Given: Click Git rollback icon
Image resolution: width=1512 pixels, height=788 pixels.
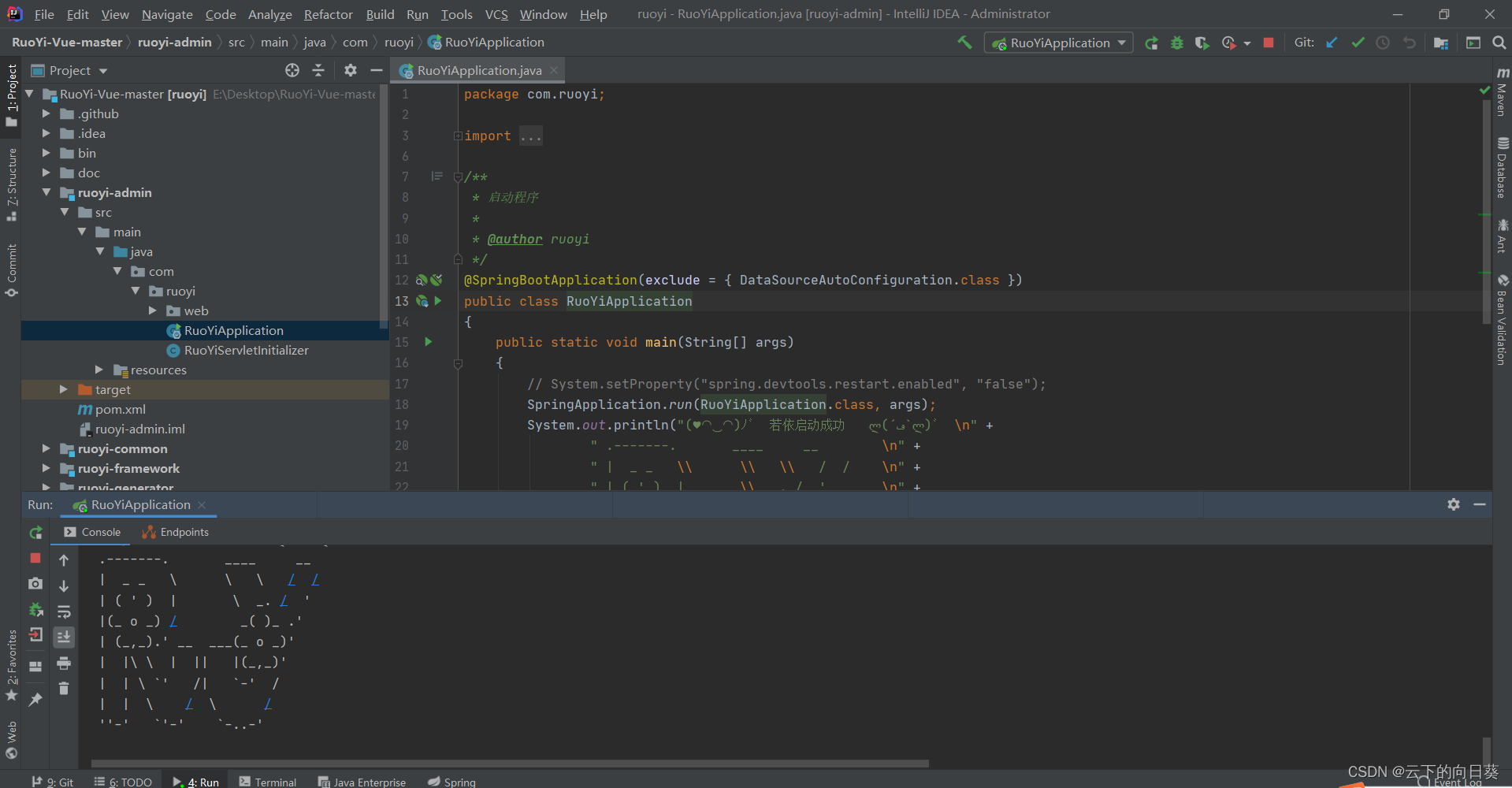Looking at the screenshot, I should pyautogui.click(x=1409, y=43).
